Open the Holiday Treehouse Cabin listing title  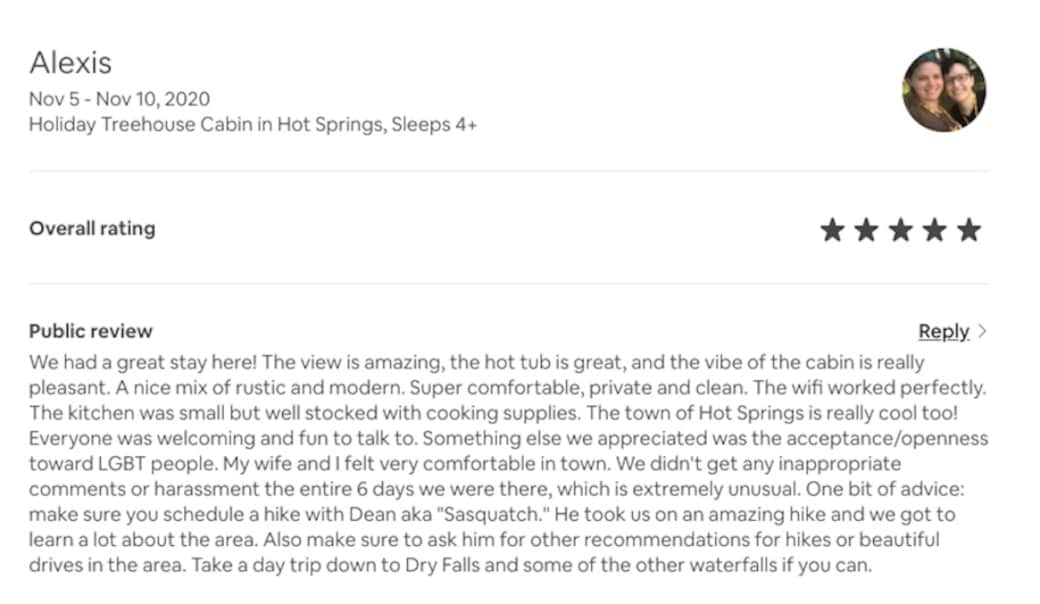coord(200,125)
